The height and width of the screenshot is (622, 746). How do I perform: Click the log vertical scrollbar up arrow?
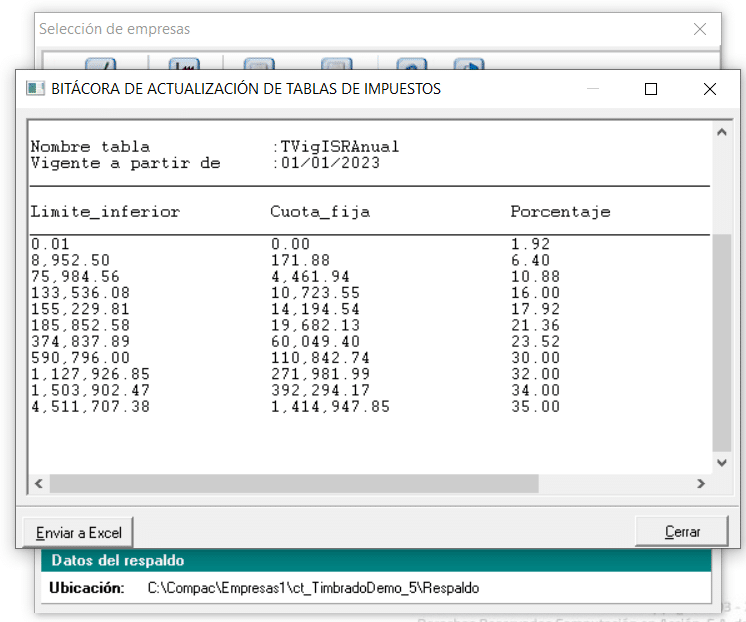[722, 132]
